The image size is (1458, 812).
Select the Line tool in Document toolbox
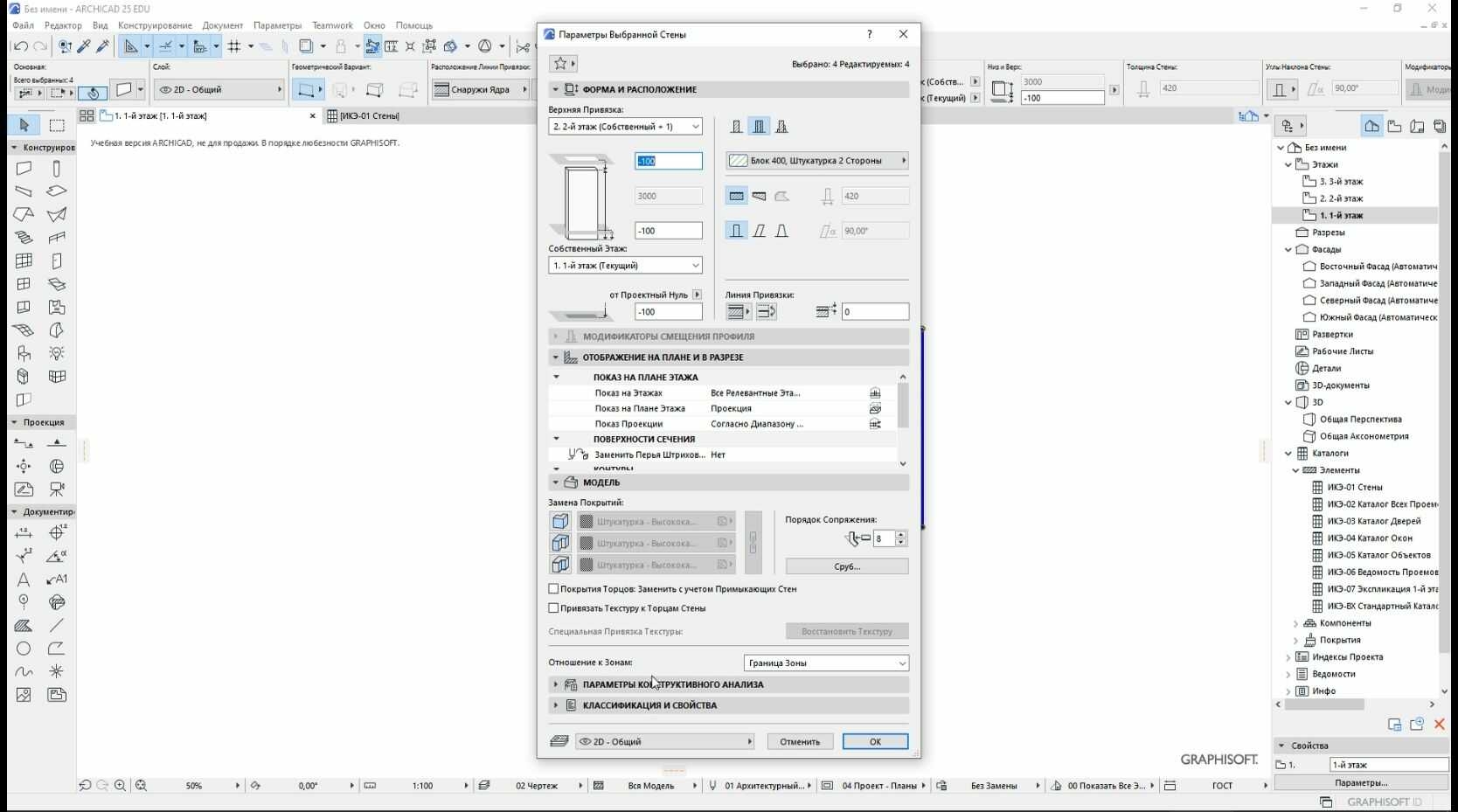click(57, 626)
